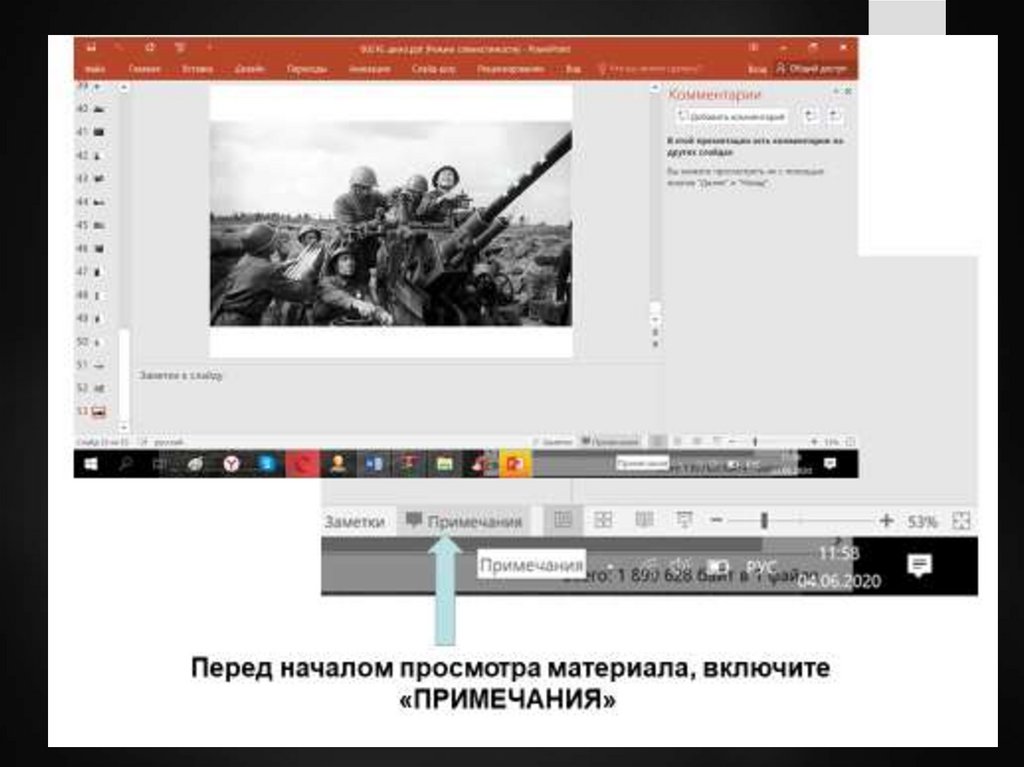Open the Файл ribbon tab

(95, 69)
